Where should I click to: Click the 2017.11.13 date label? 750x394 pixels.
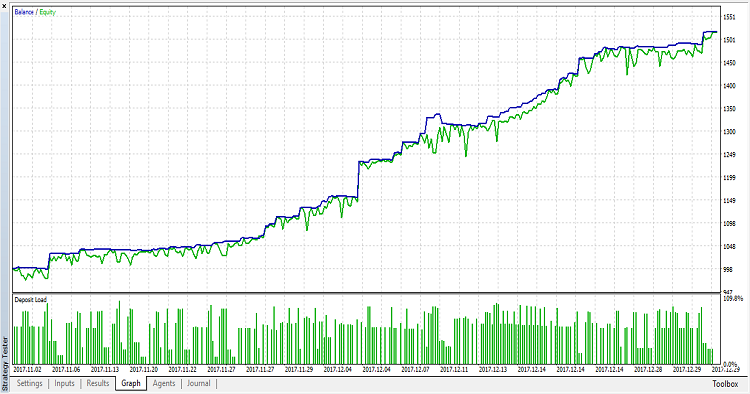105,370
